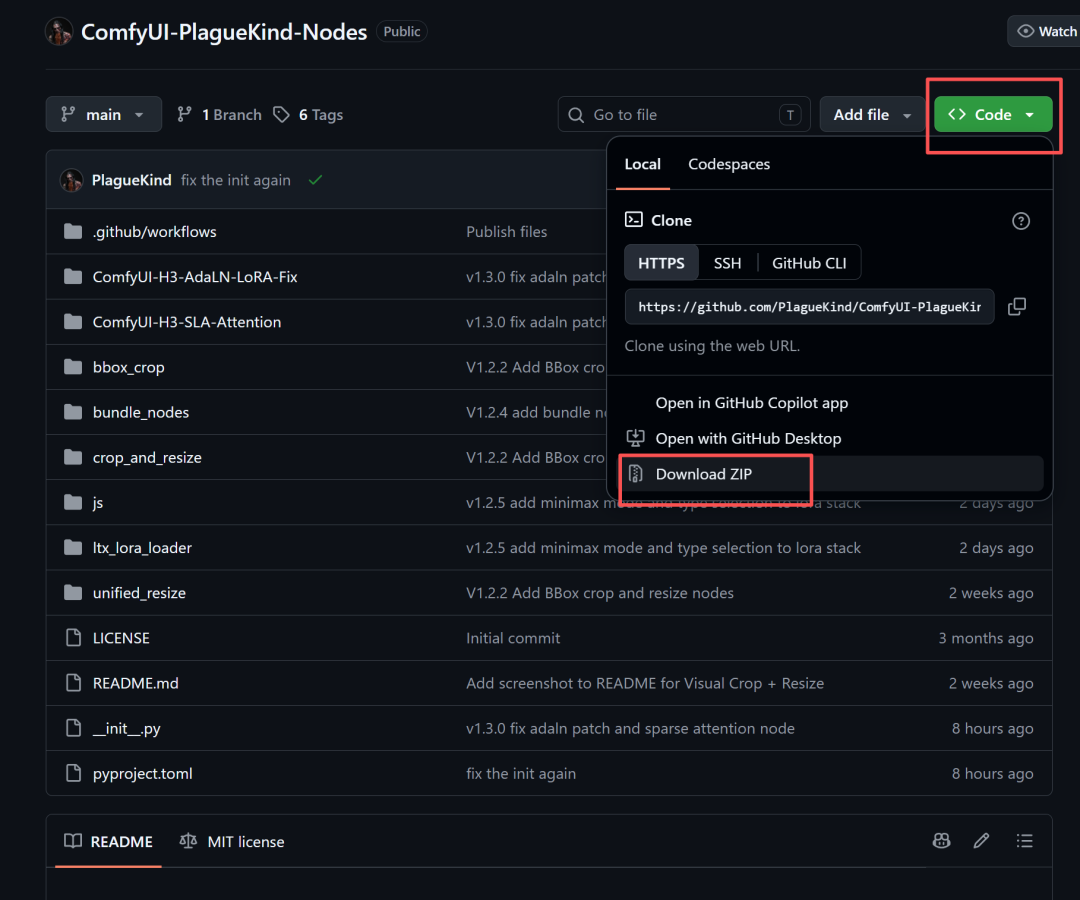Screen dimensions: 1080x900
Task: Open the ComfyUI-H3-SLA-Attention folder
Action: [x=187, y=322]
